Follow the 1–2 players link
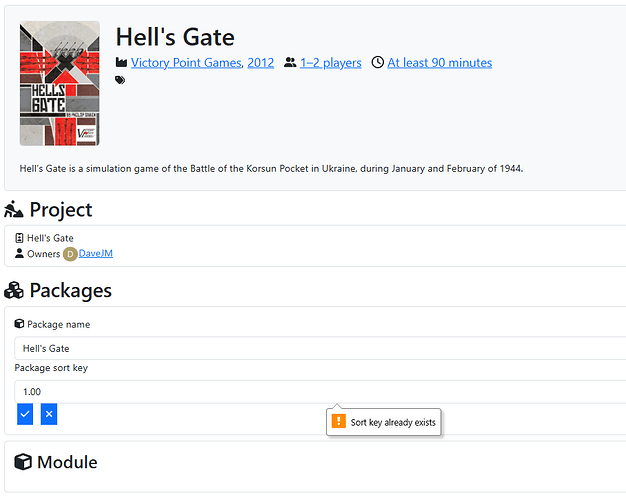The image size is (626, 500). (x=330, y=63)
